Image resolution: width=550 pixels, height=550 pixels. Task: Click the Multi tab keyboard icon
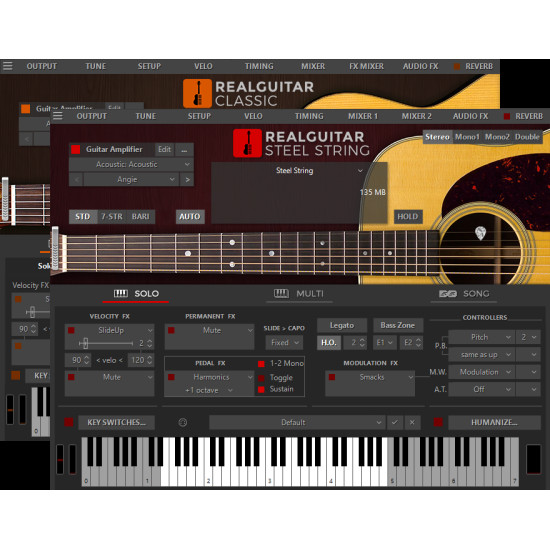click(x=281, y=294)
